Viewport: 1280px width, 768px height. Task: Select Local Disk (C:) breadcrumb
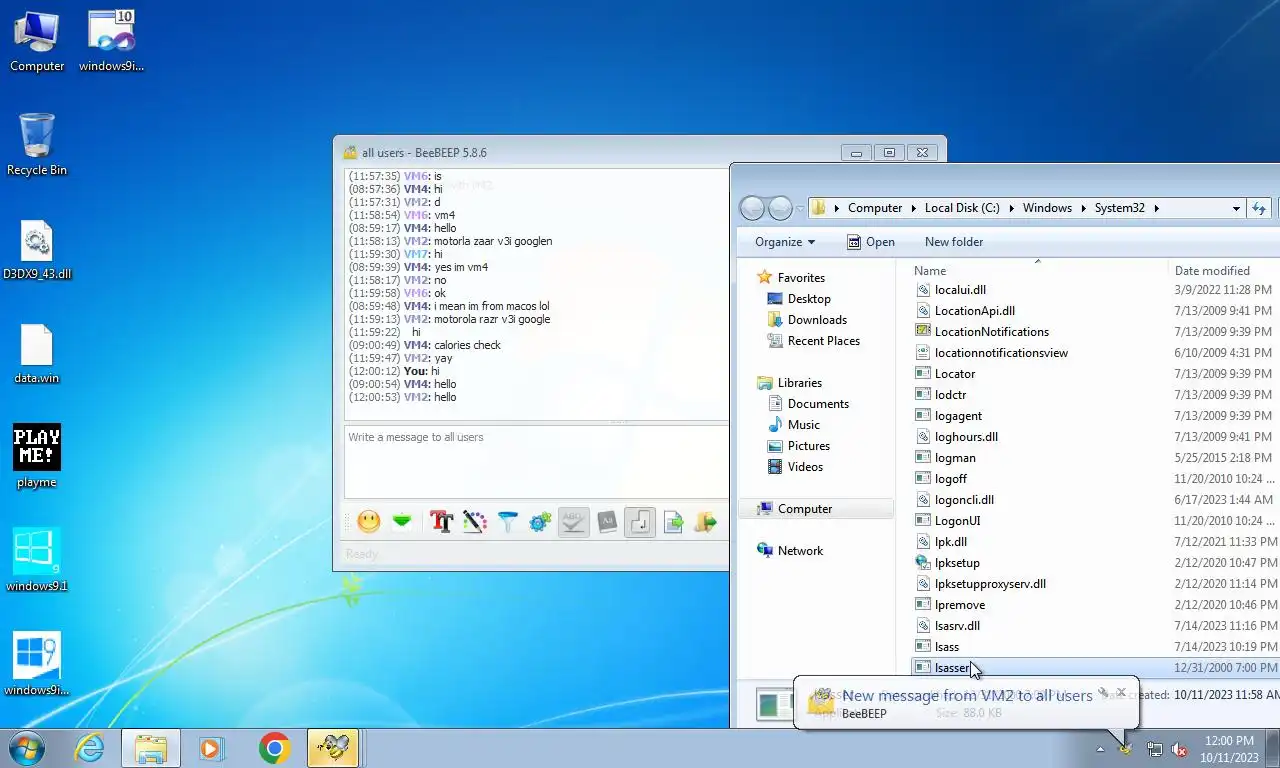962,208
